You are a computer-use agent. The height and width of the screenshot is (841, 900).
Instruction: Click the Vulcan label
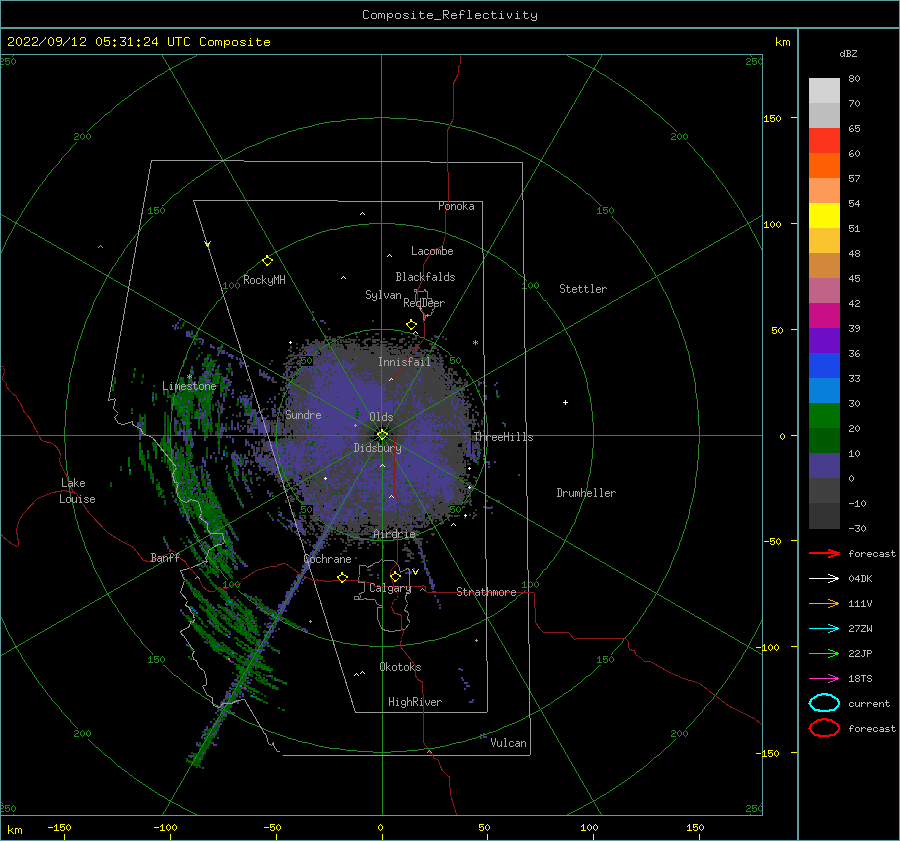tap(508, 743)
